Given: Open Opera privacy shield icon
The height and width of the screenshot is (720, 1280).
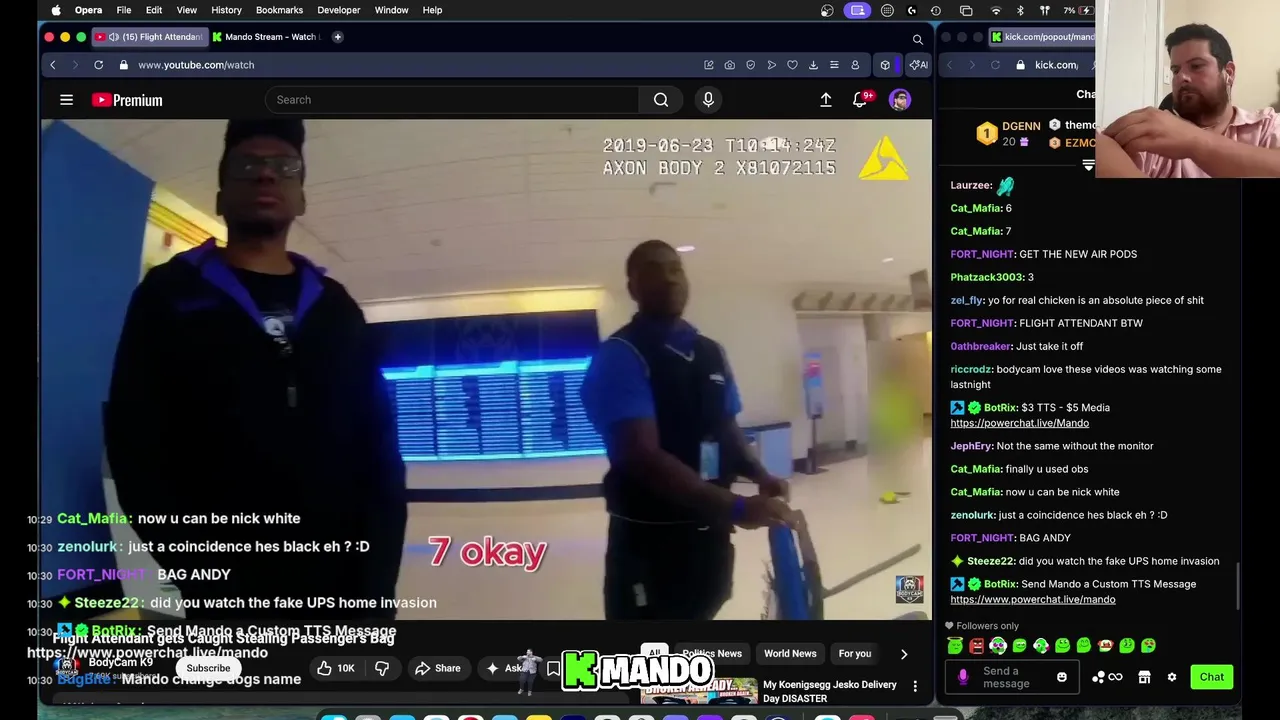Looking at the screenshot, I should (x=751, y=65).
